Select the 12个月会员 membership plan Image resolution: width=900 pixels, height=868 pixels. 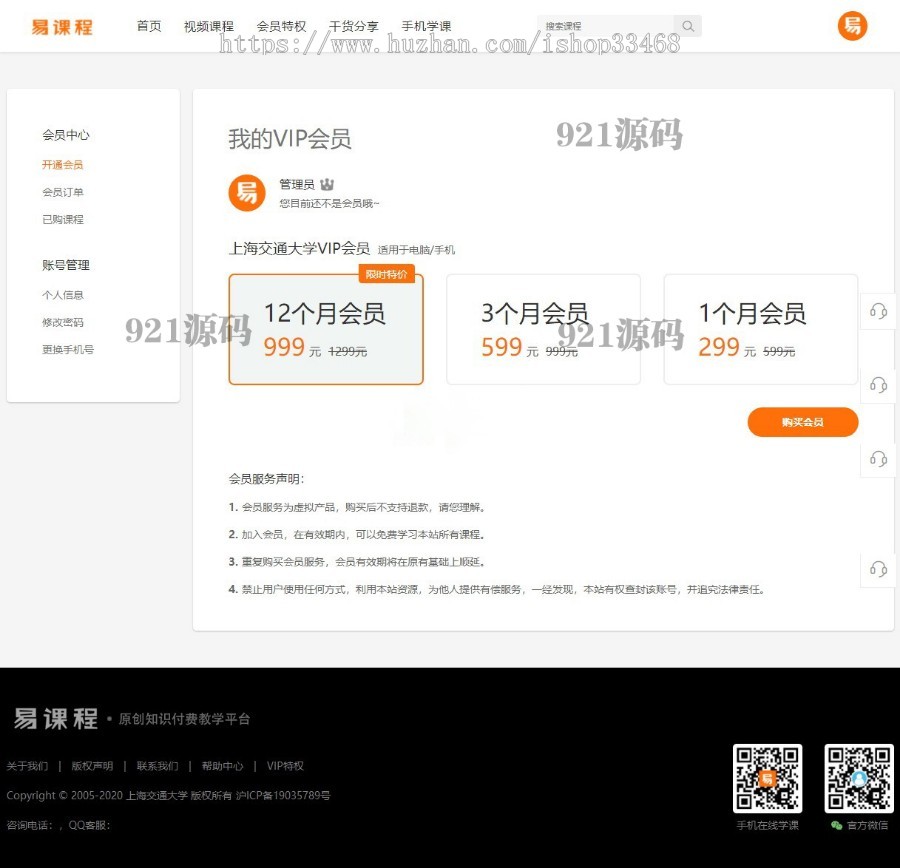(325, 329)
